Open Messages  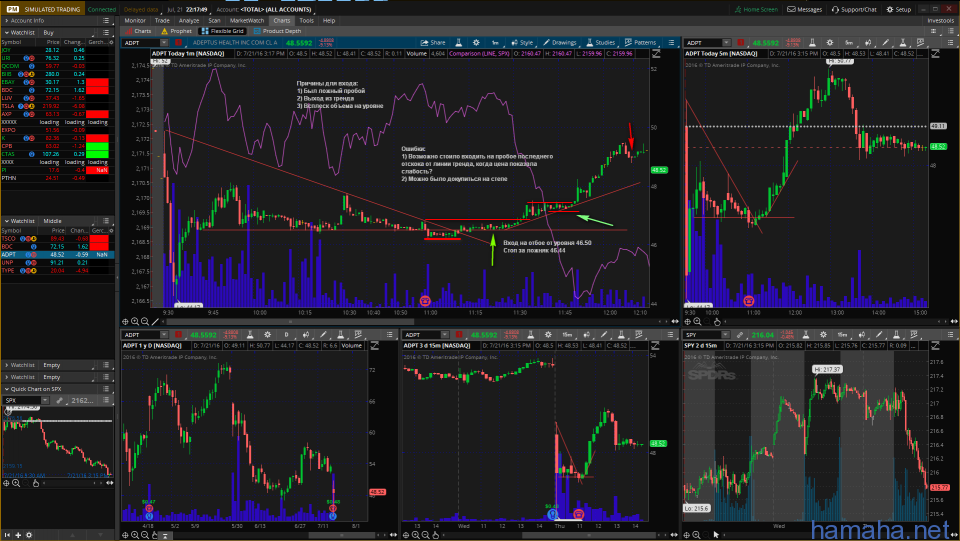pyautogui.click(x=804, y=9)
